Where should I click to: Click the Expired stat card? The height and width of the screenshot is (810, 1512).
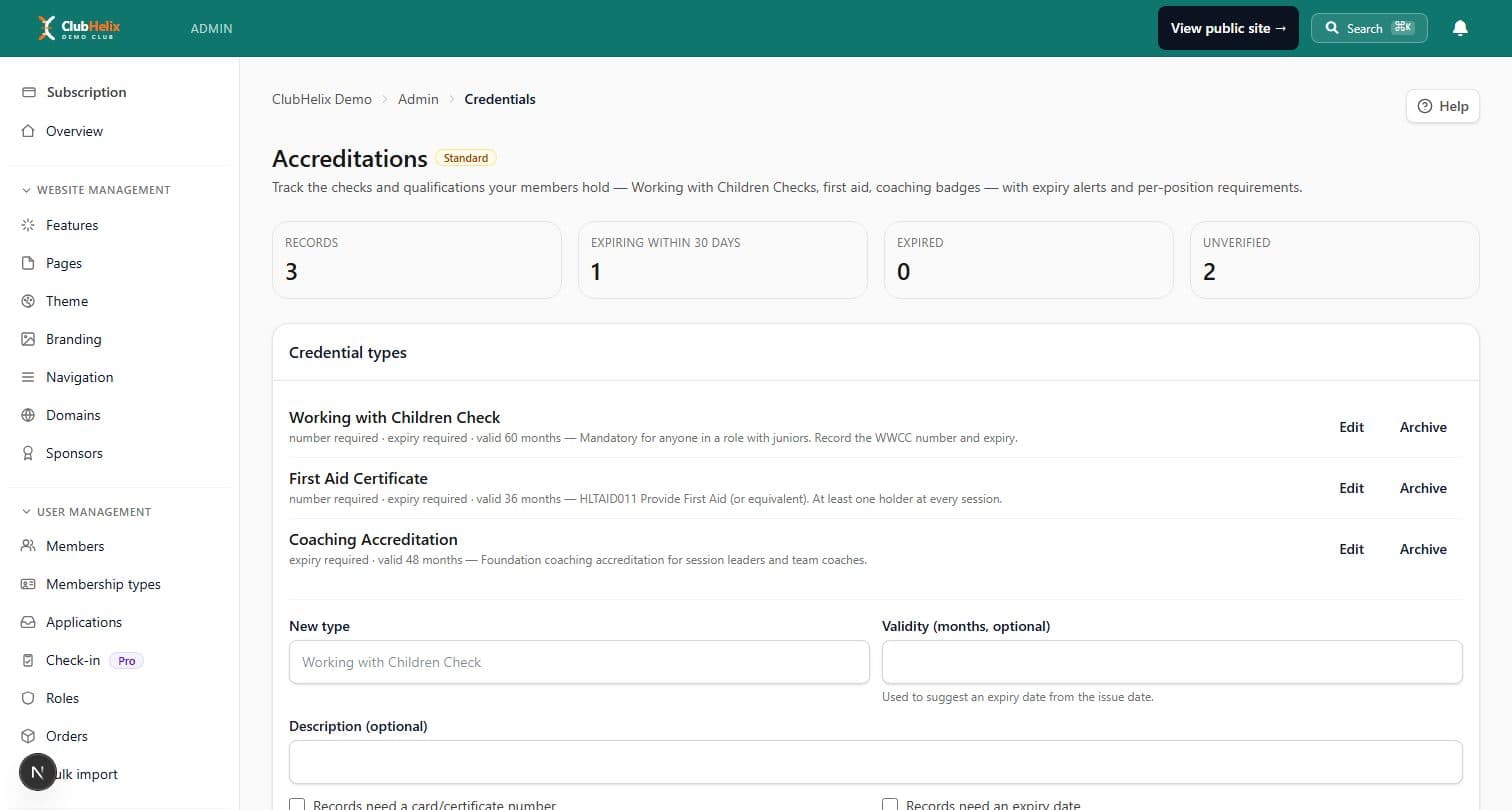click(x=1029, y=260)
